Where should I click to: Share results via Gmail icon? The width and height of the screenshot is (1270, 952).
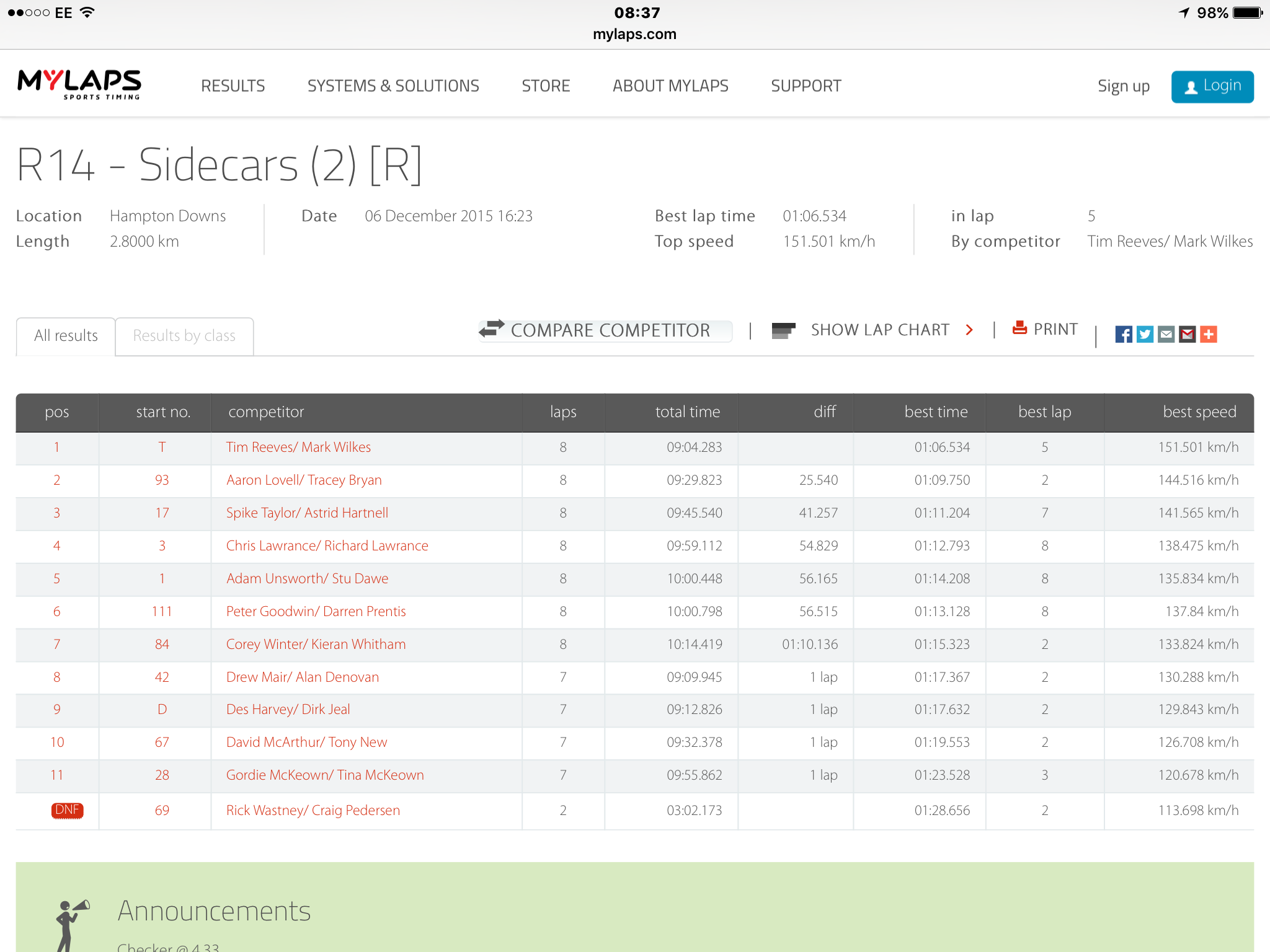tap(1187, 335)
